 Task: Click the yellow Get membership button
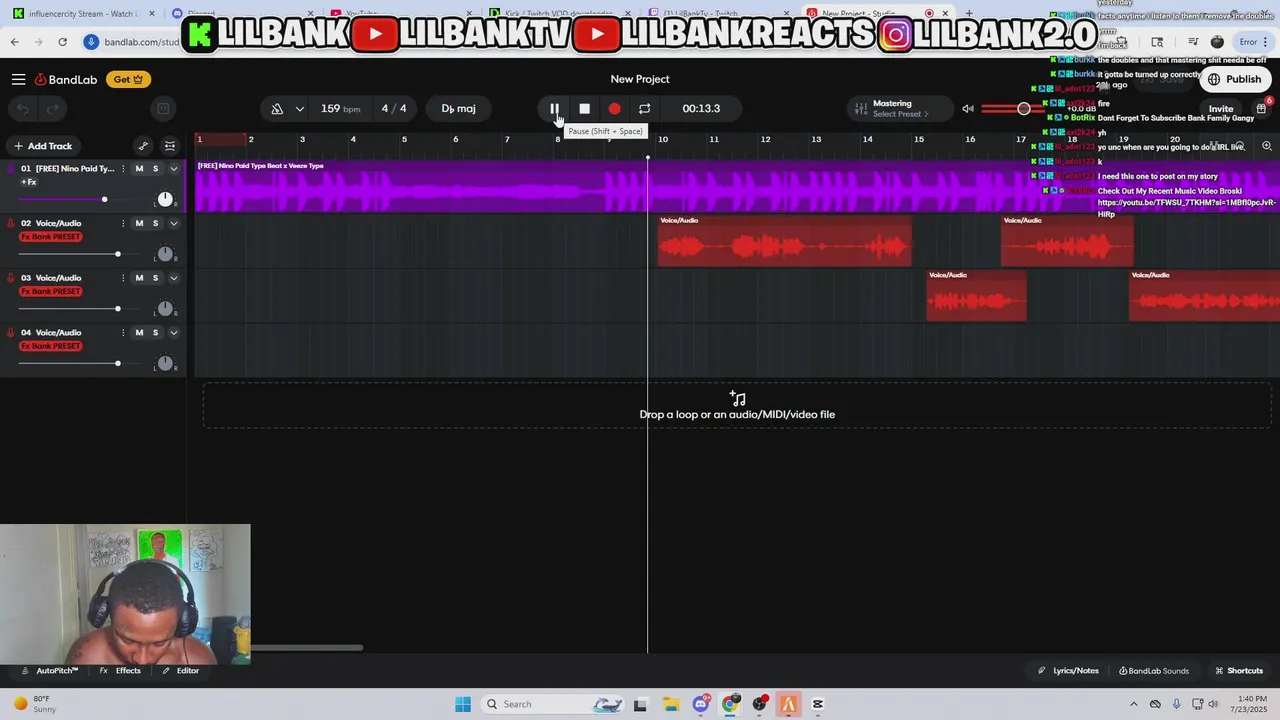tap(128, 79)
